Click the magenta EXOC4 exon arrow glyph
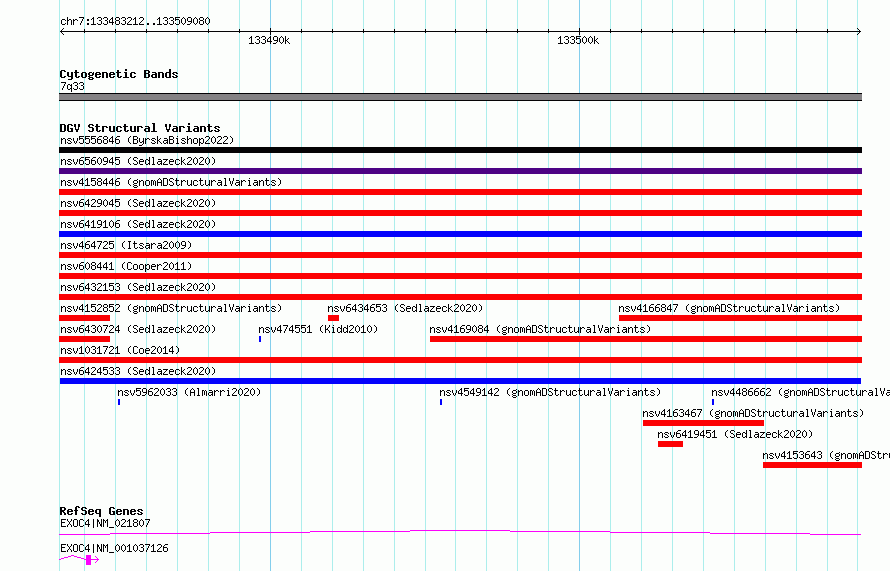The image size is (890, 571). point(91,560)
